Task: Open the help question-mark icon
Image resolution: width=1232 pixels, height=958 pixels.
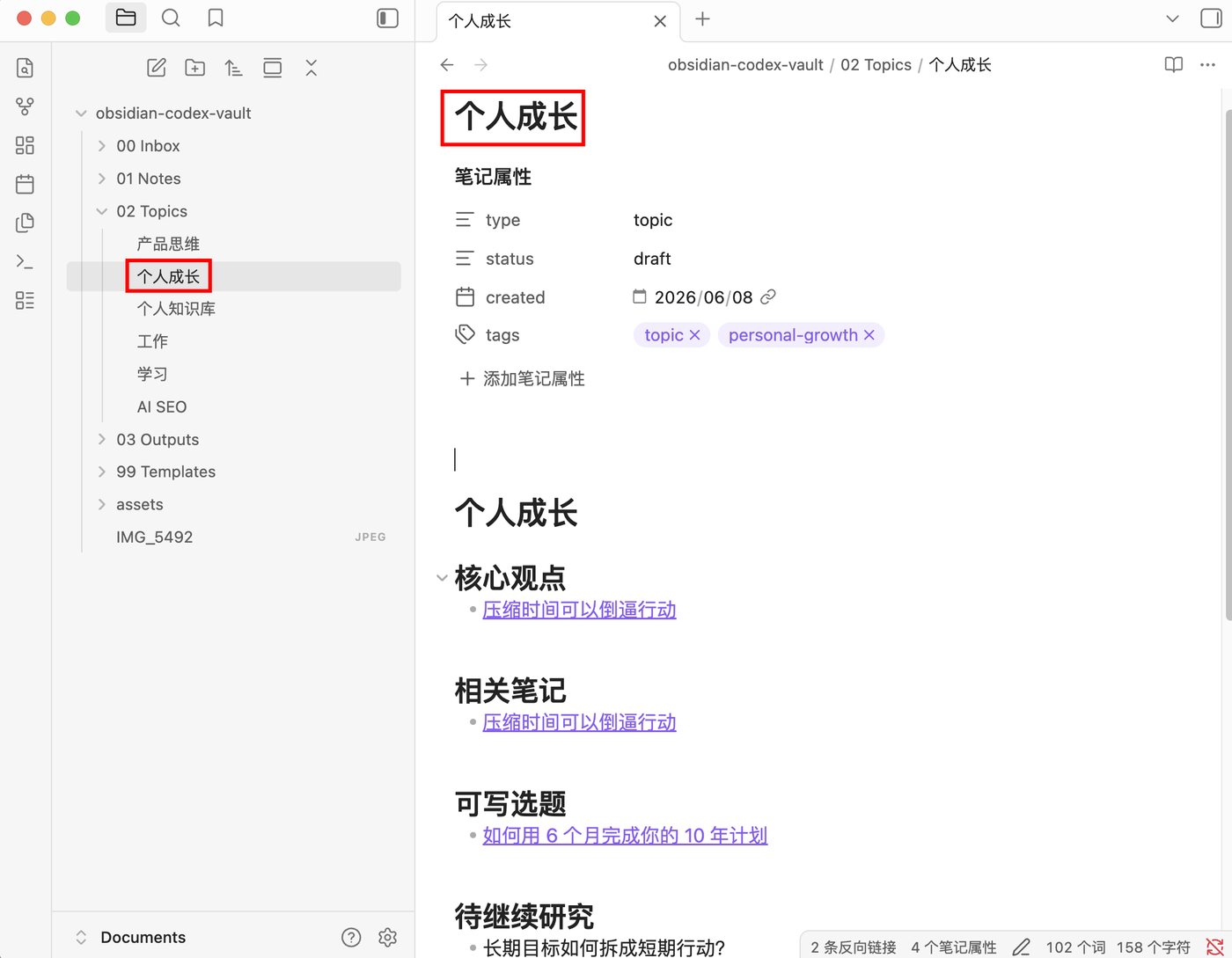Action: point(351,937)
